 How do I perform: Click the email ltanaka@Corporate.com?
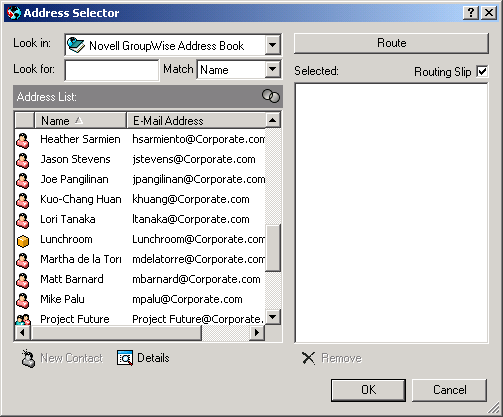(x=191, y=219)
